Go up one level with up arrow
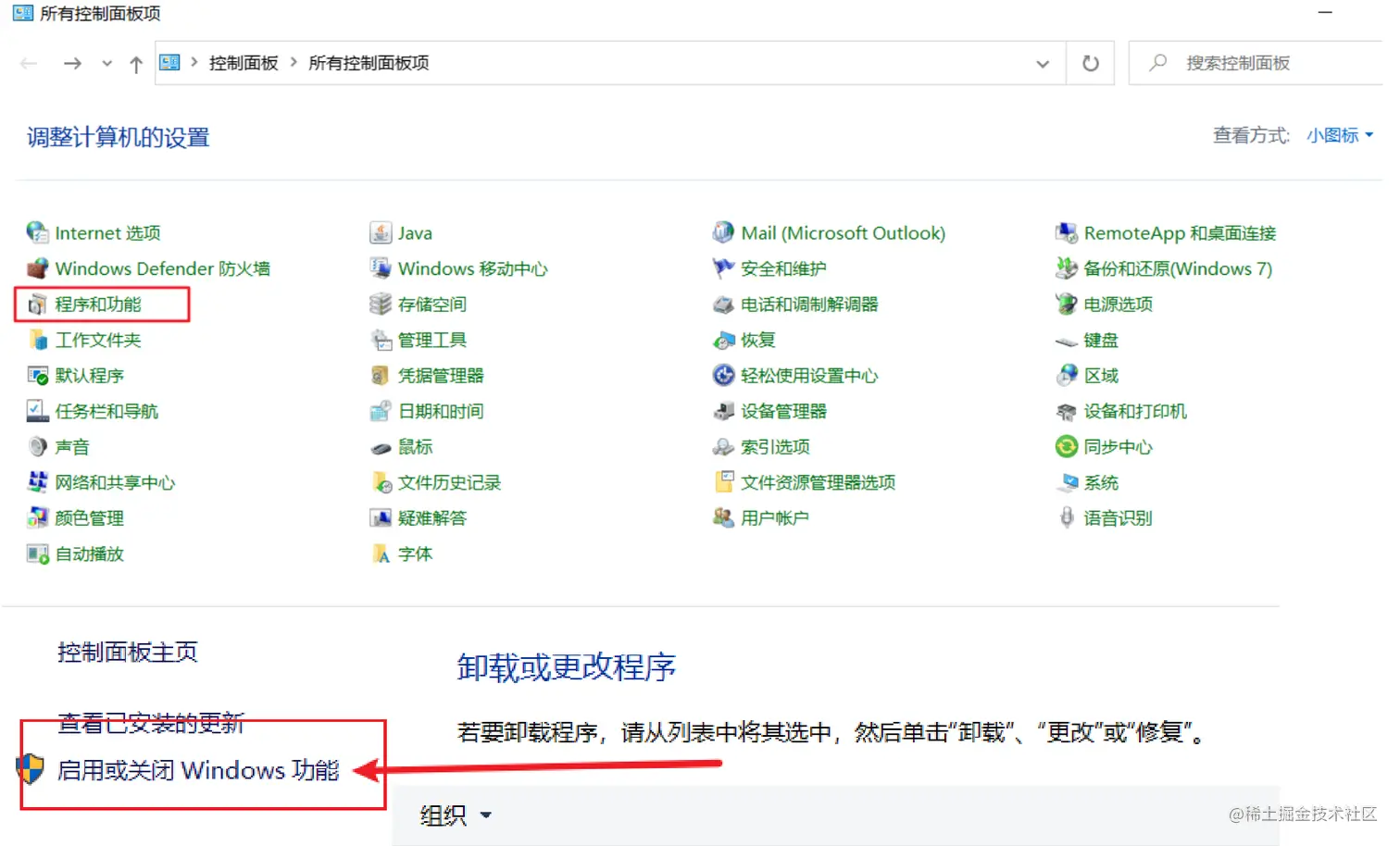 (136, 64)
